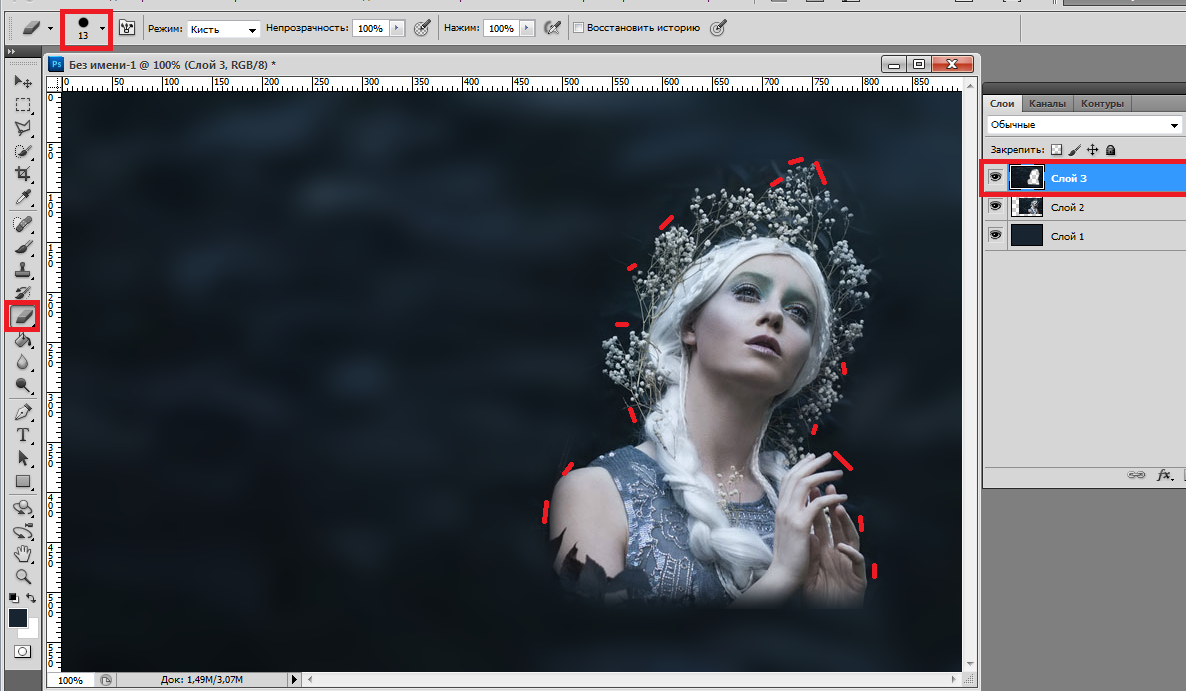Image resolution: width=1186 pixels, height=691 pixels.
Task: Toggle visibility of Слой 1 layer
Action: [x=995, y=236]
